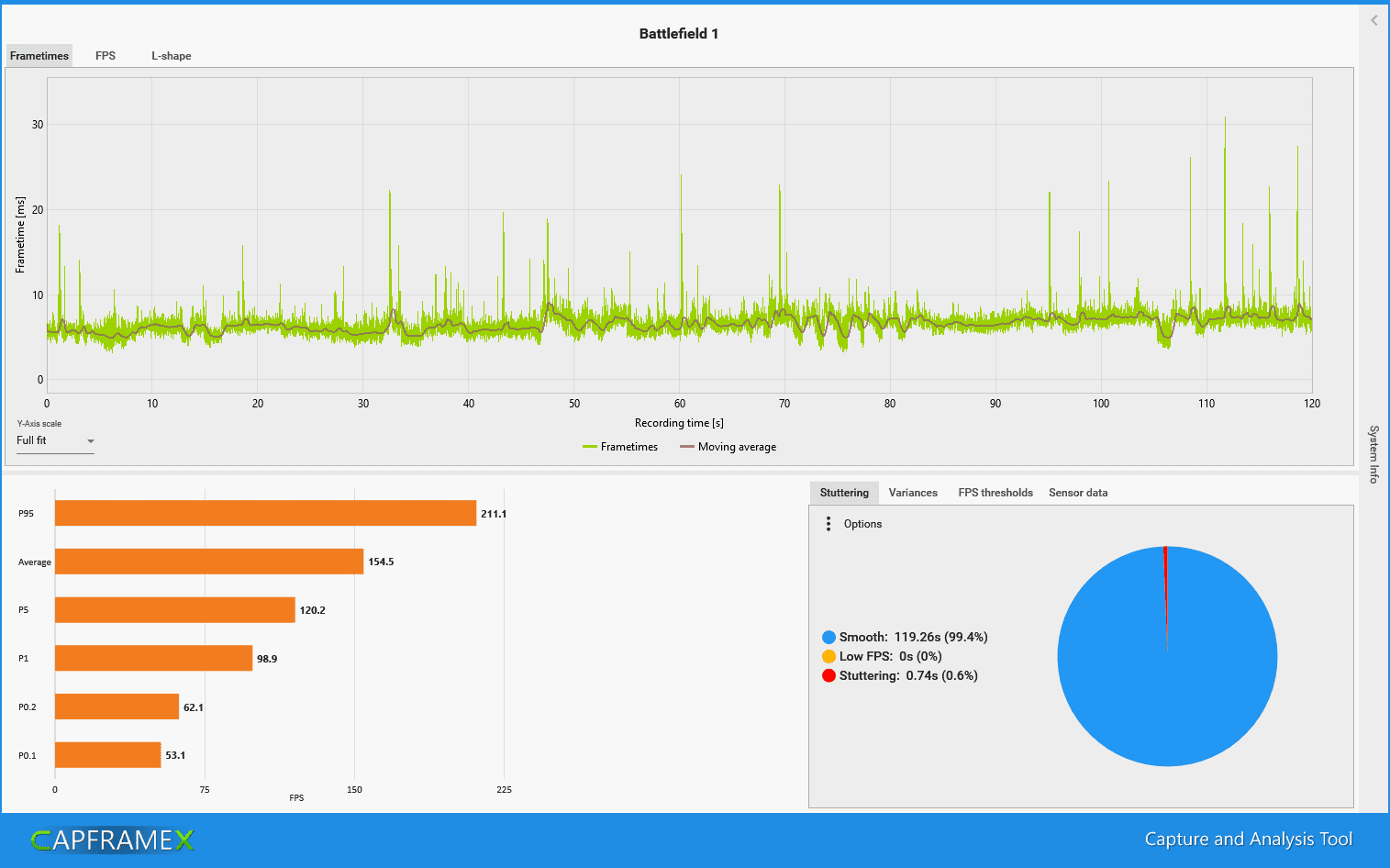Click the 'Recording time [s]' axis label

679,423
